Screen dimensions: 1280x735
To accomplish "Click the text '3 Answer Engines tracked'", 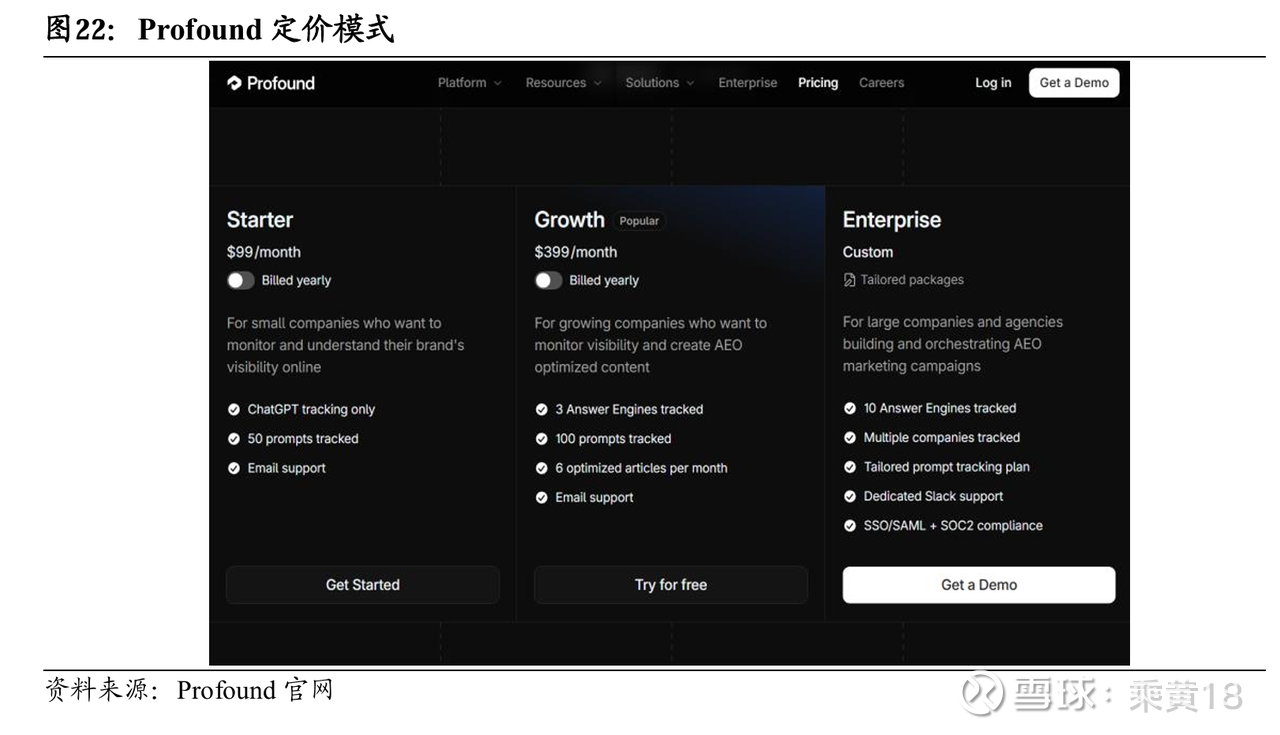I will click(629, 409).
